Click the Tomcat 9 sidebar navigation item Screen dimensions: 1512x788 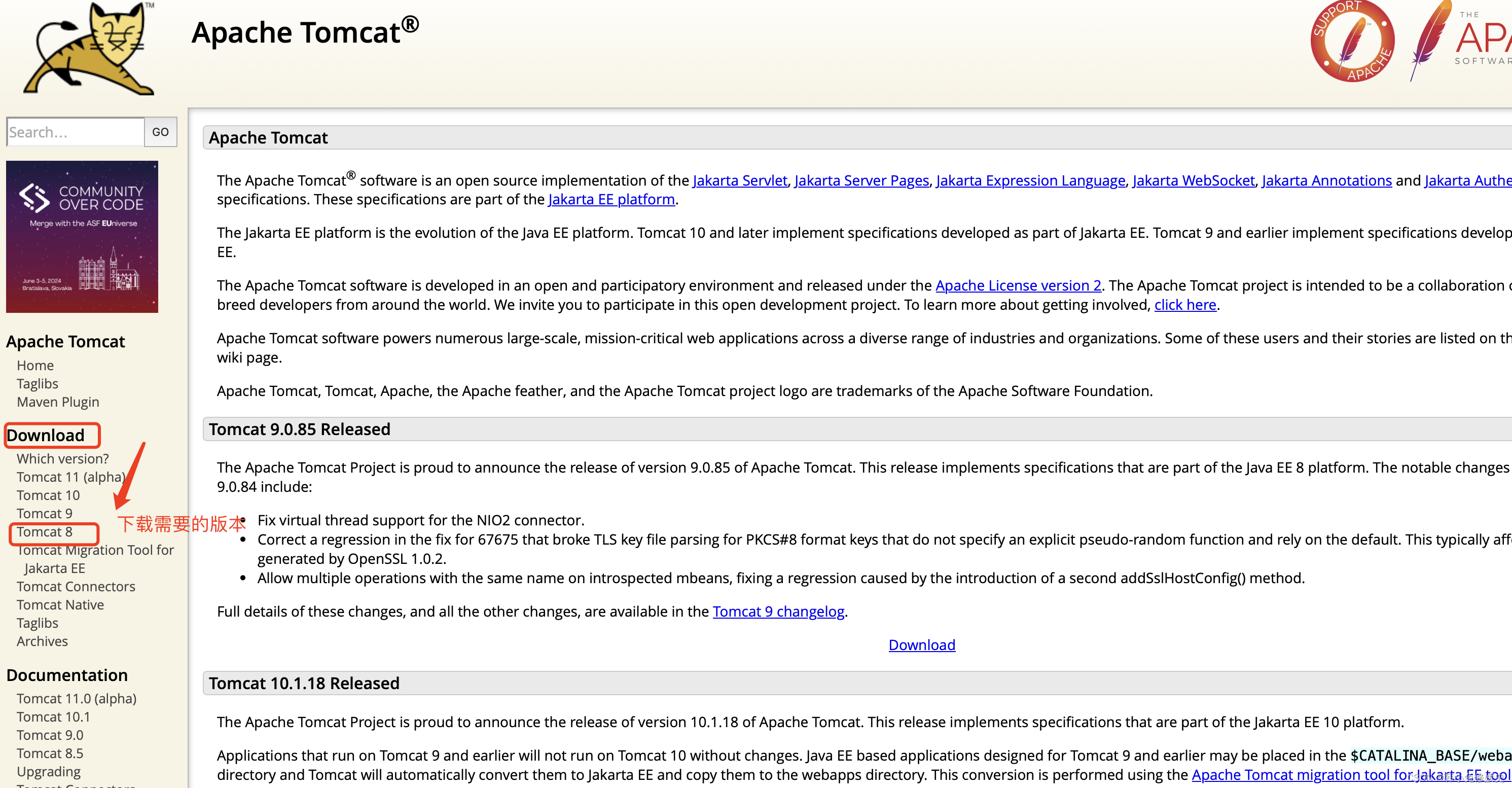click(45, 513)
